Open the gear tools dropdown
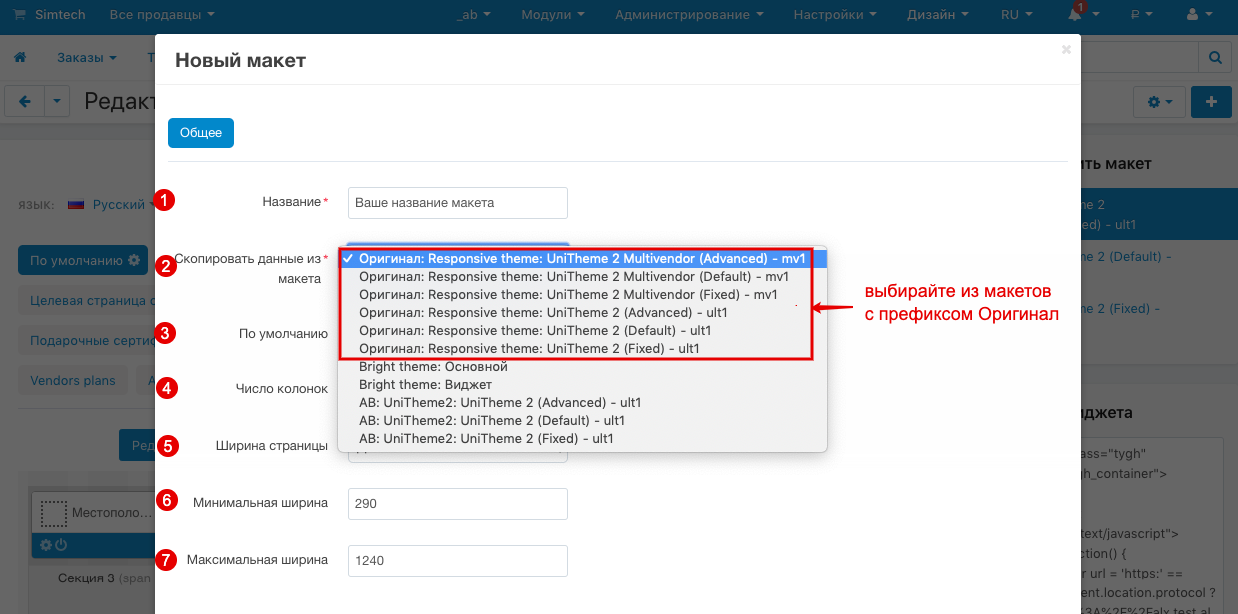The width and height of the screenshot is (1238, 614). (x=1159, y=102)
